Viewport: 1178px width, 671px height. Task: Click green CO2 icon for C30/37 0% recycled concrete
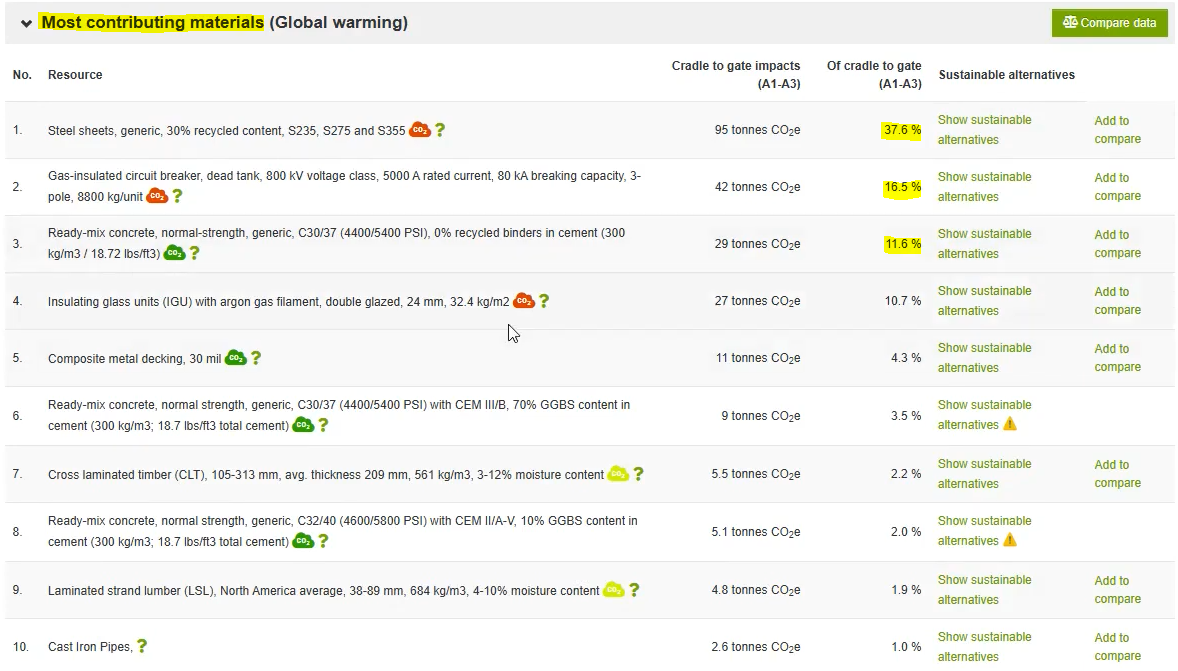(x=174, y=253)
